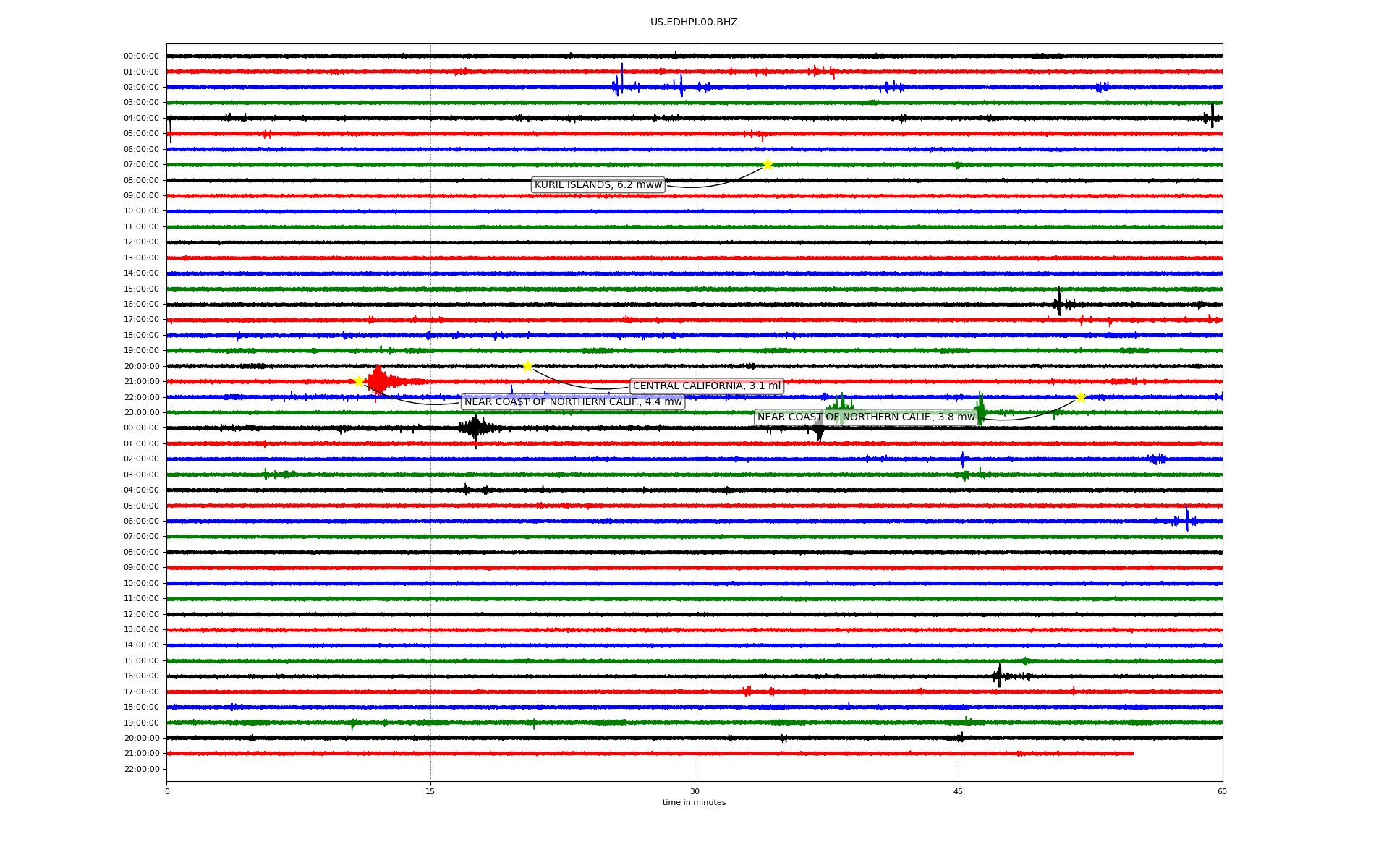Click the NEAR COAST OF NORTHERN CALIF., 4.4 mw label
The height and width of the screenshot is (868, 1389).
[573, 402]
